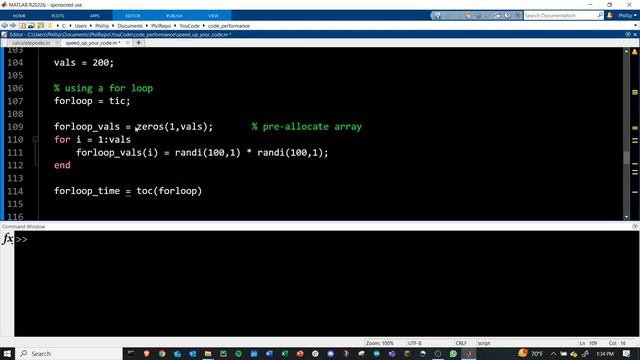
Task: Click the help icon in quick access toolbar
Action: coord(507,16)
